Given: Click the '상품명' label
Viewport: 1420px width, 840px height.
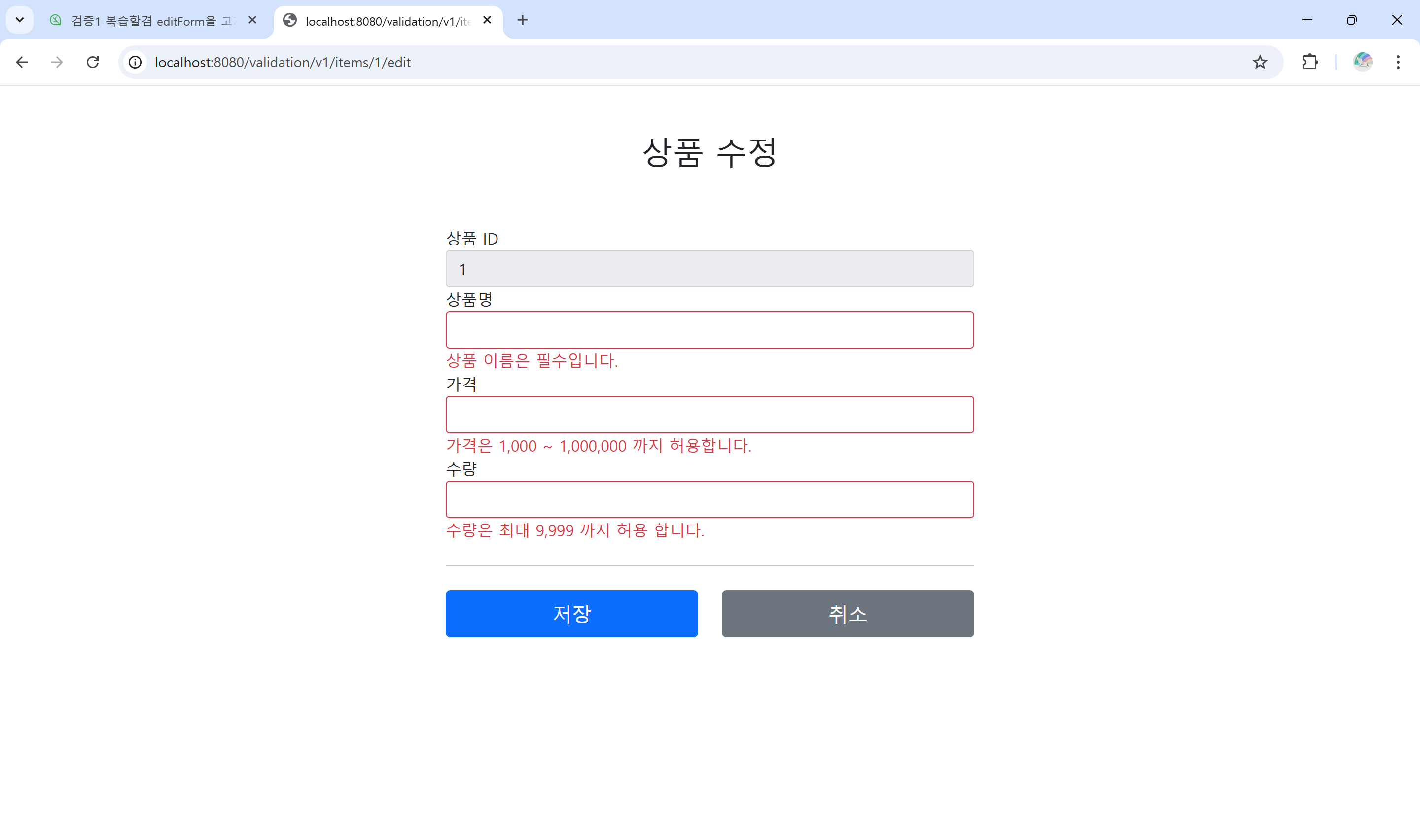Looking at the screenshot, I should (469, 299).
